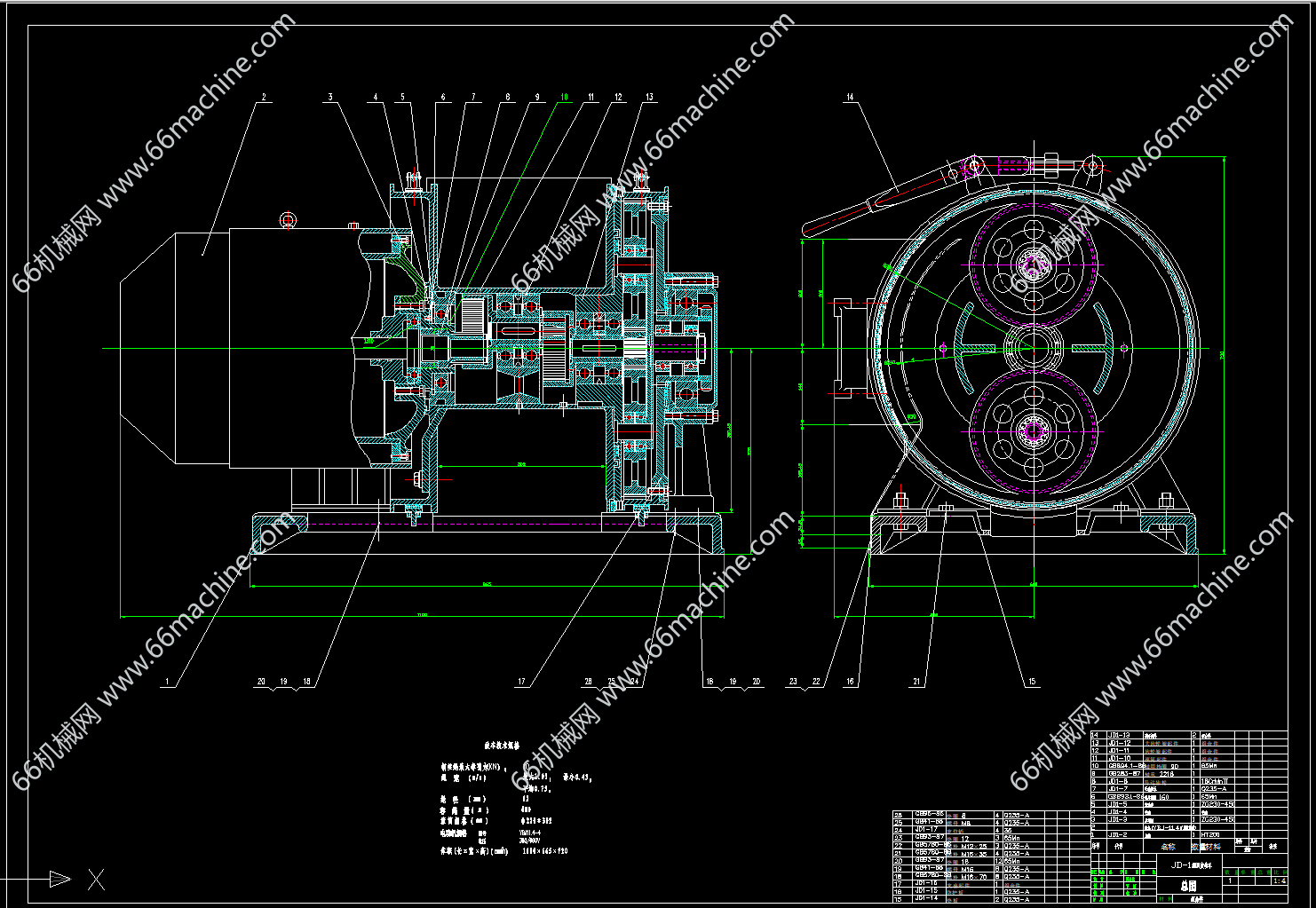
Task: Select leader callout number 13 above the section view
Action: coord(649,97)
